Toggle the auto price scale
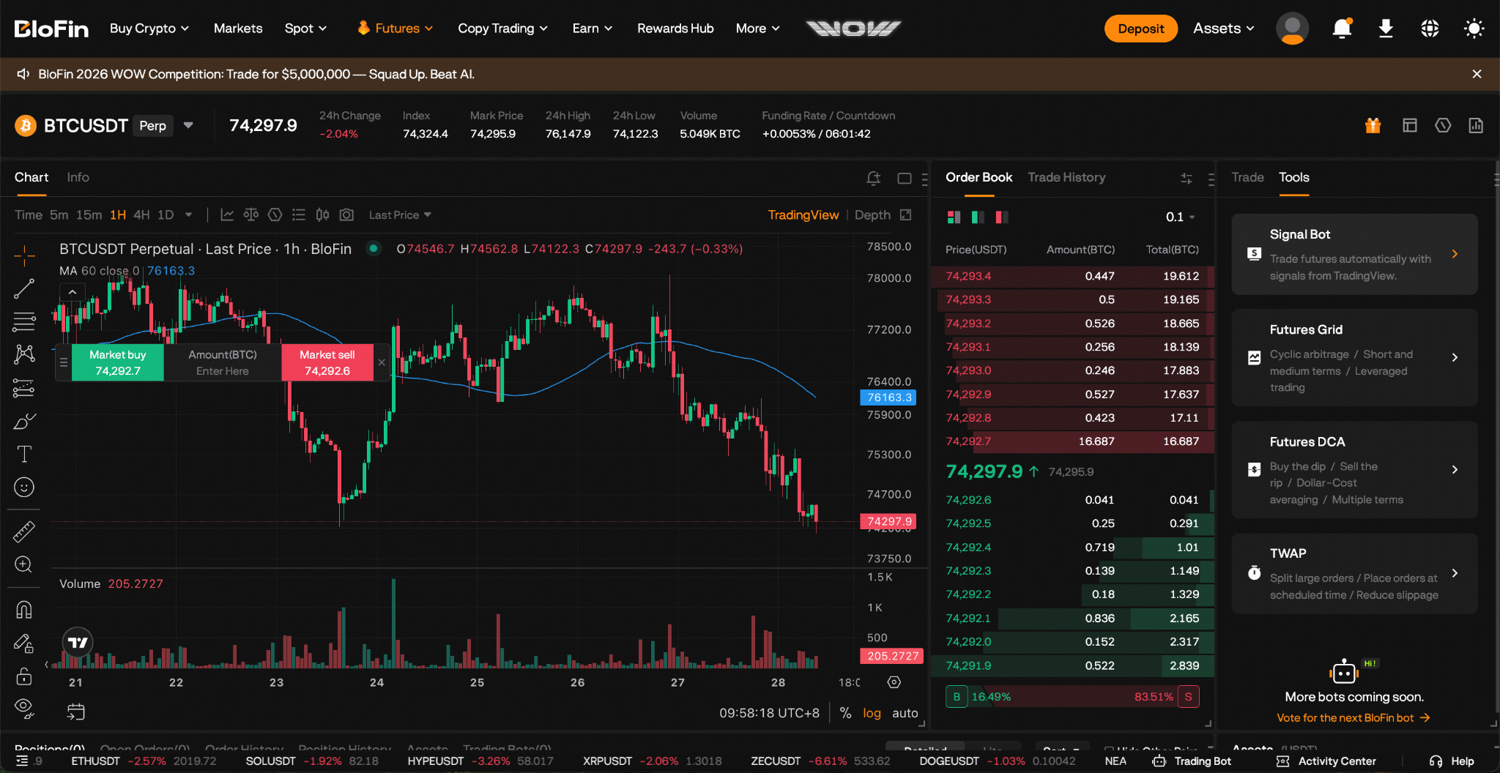The height and width of the screenshot is (773, 1500). pos(905,713)
